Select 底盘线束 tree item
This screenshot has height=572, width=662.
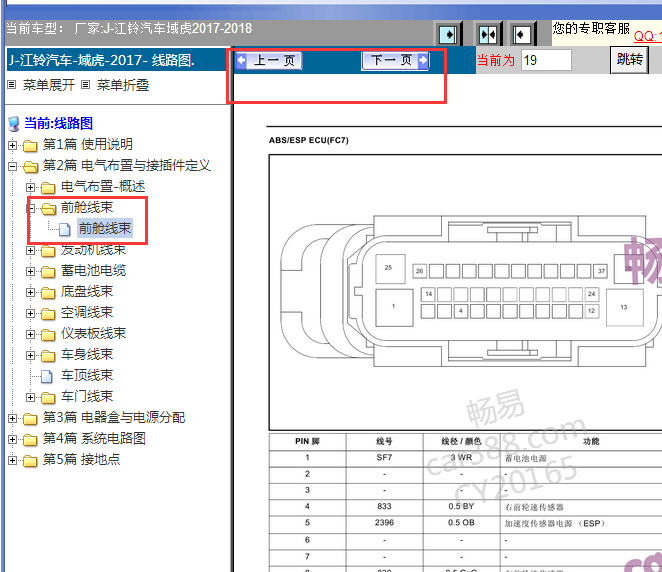coord(87,291)
